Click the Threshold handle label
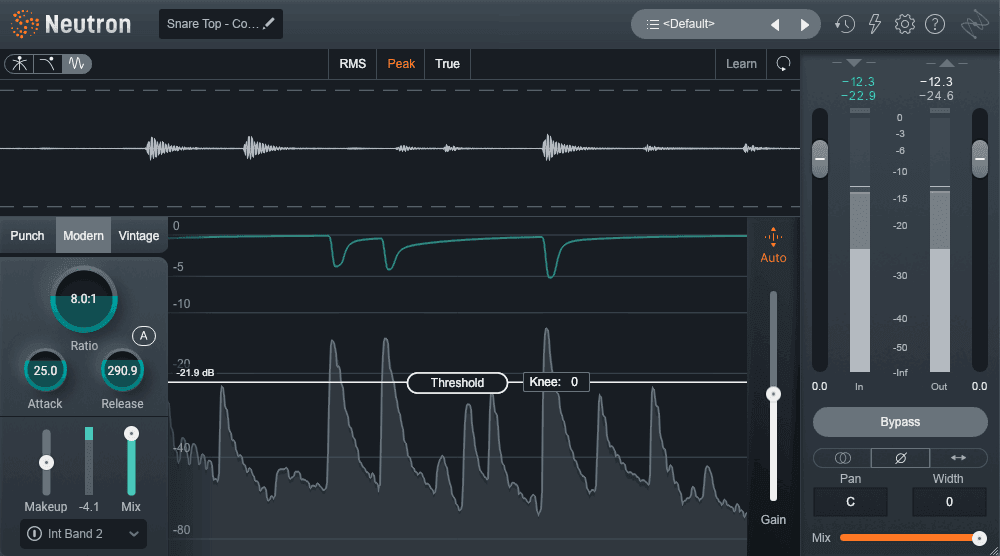1000x556 pixels. (457, 383)
